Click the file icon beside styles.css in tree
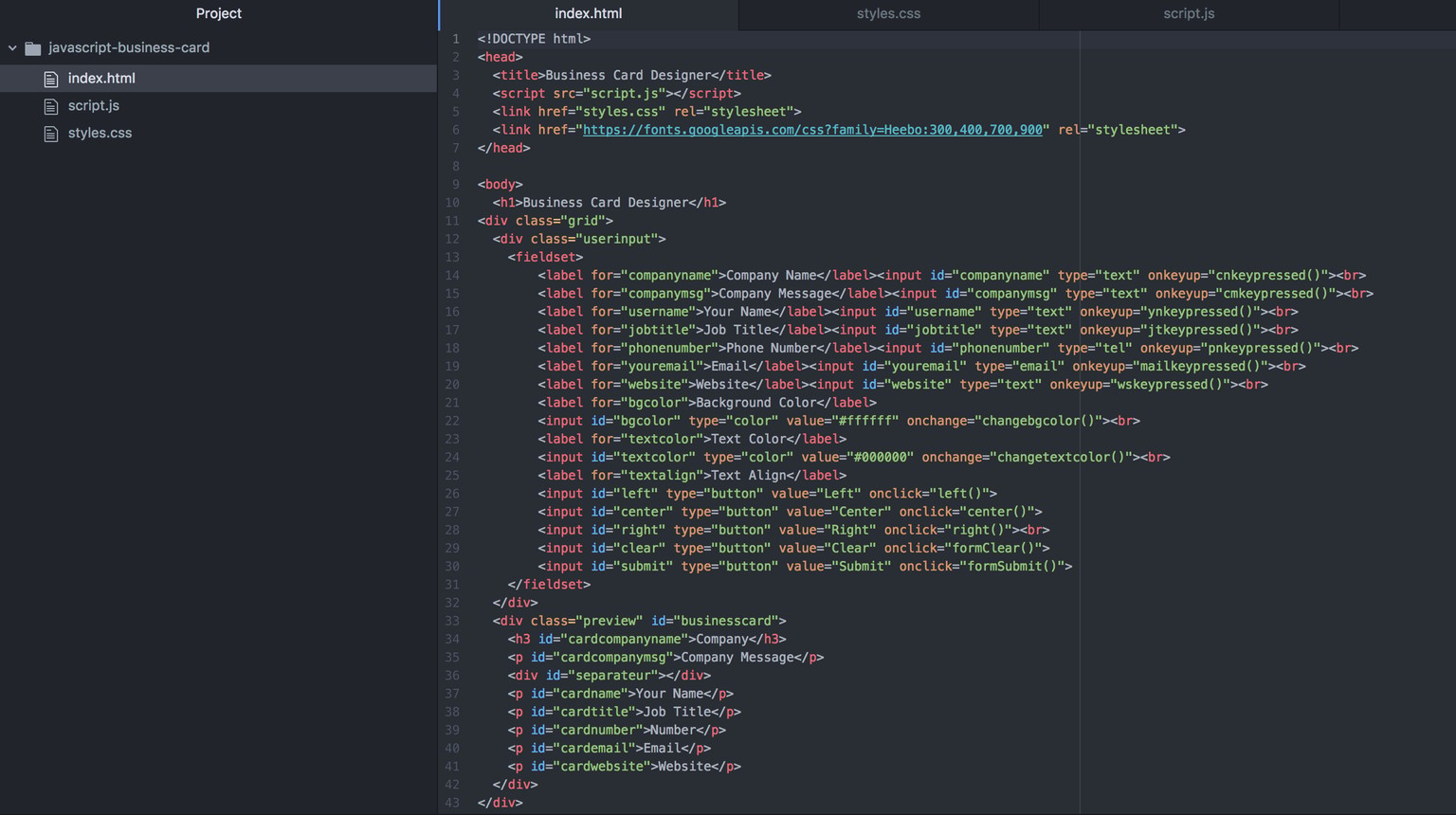The height and width of the screenshot is (815, 1456). click(51, 134)
